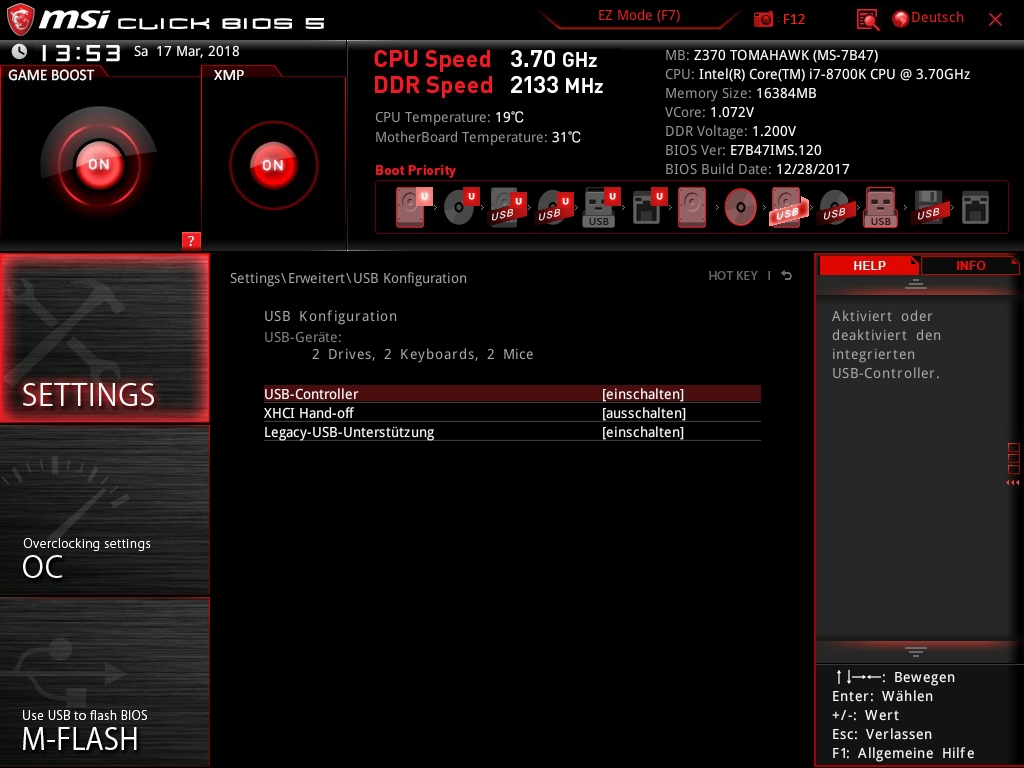Select the UEFI network boot device icon

[x=649, y=207]
